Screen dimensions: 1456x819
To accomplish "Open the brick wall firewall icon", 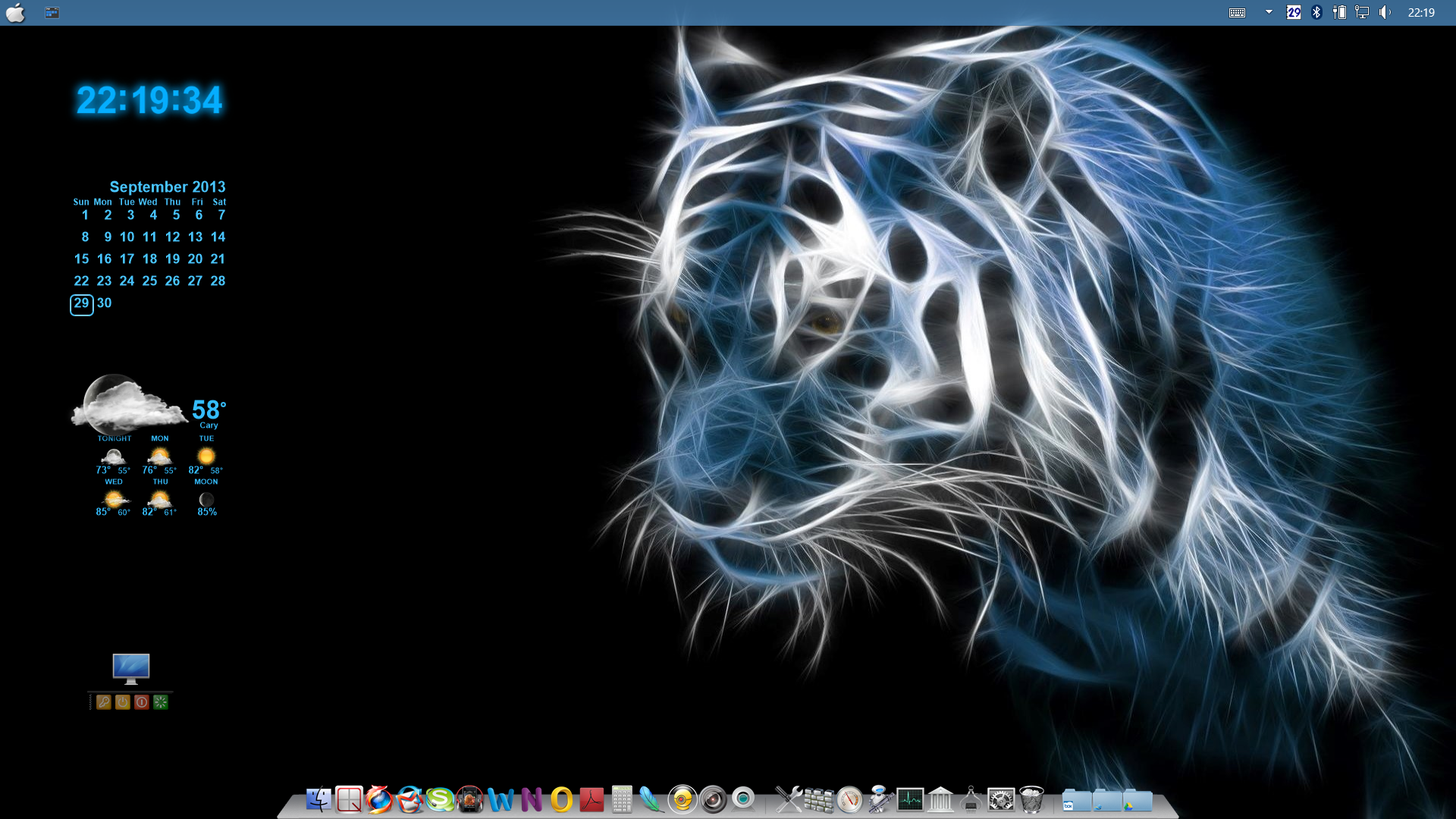I will 819,799.
